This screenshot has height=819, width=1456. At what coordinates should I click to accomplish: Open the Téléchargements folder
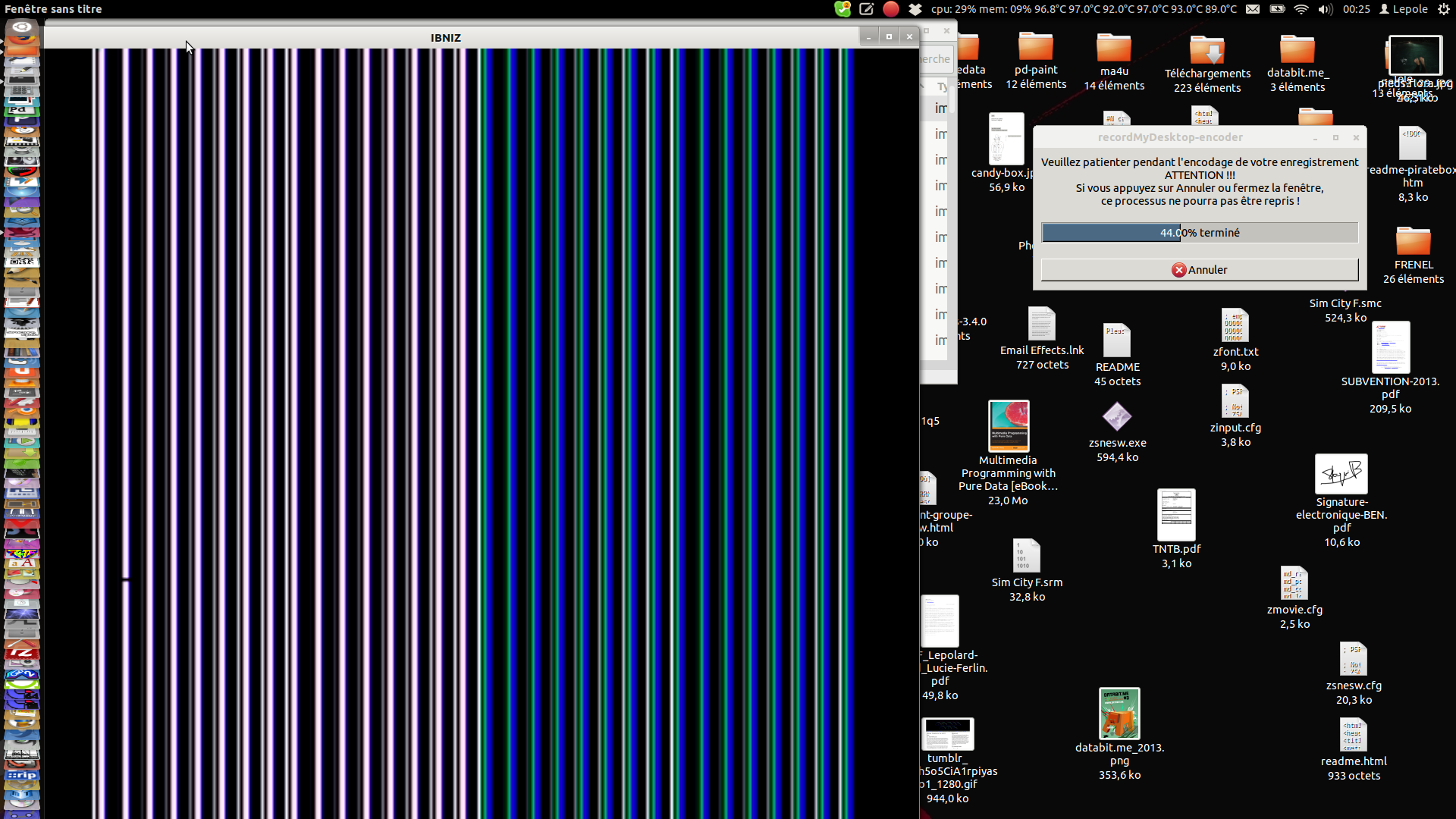tap(1207, 52)
